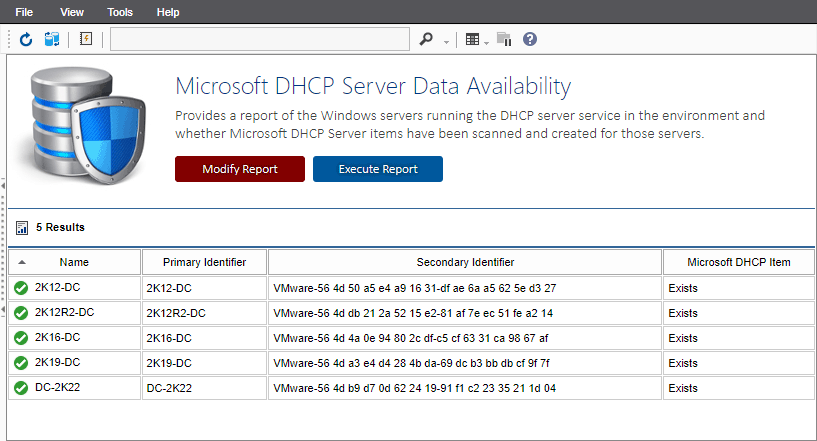Screen dimensions: 817x441
Task: Click the left panel splitter handle
Action: coord(3,248)
